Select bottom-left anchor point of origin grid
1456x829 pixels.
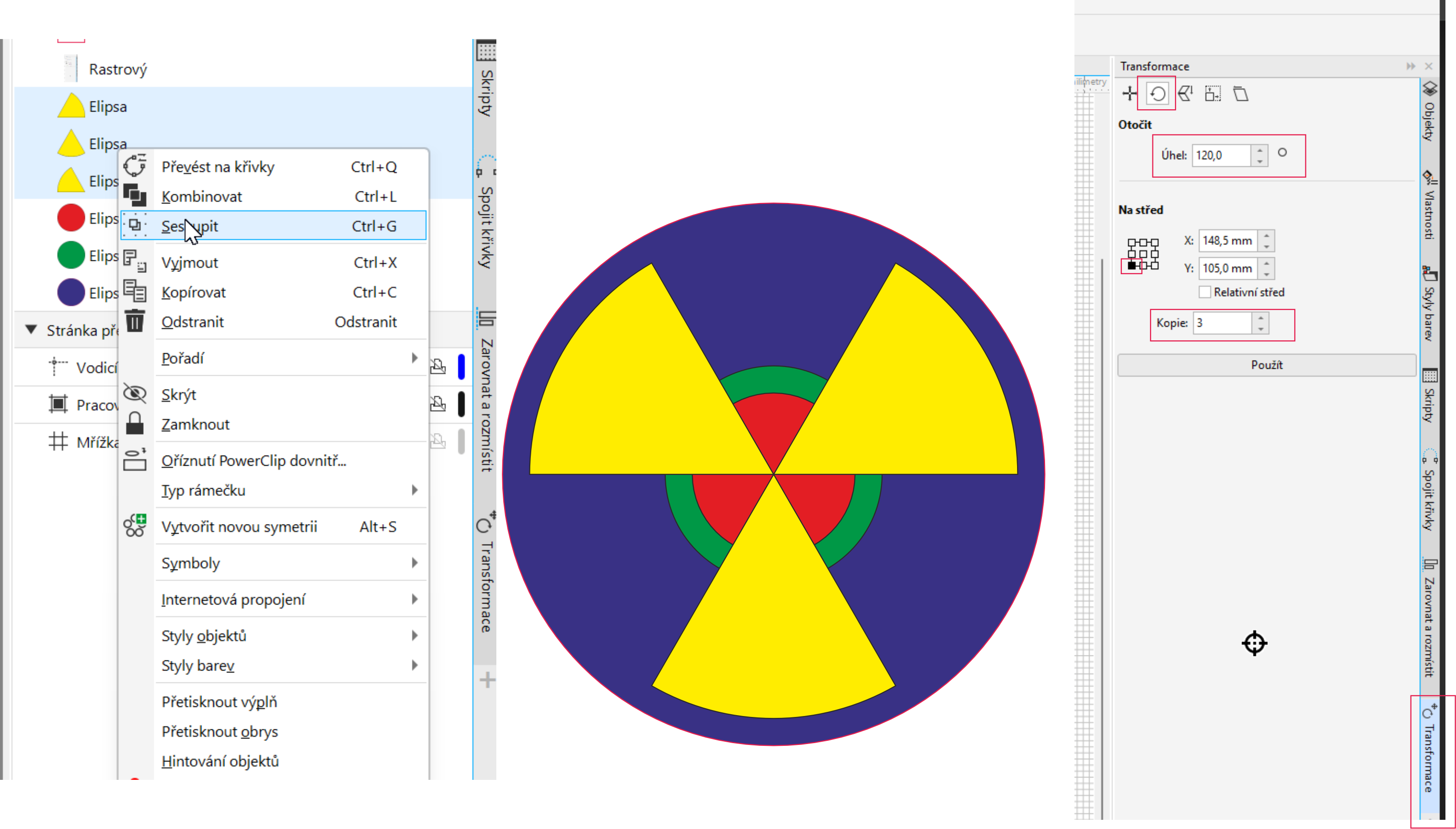click(x=1131, y=265)
